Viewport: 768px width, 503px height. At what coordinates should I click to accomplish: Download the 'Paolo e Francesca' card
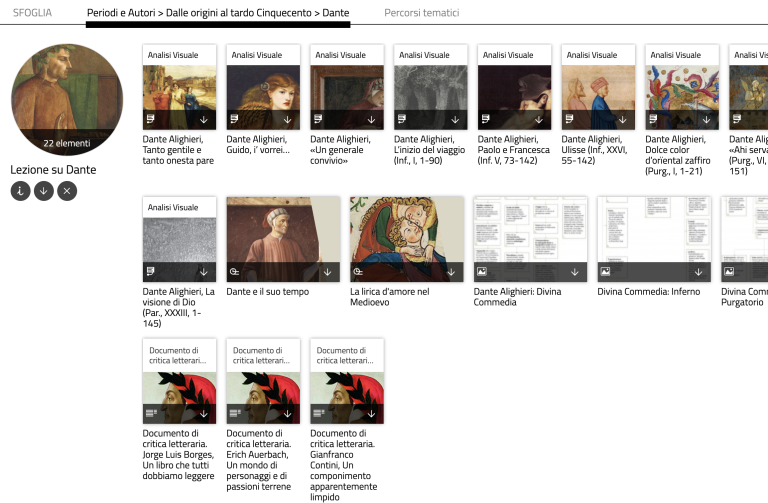539,119
